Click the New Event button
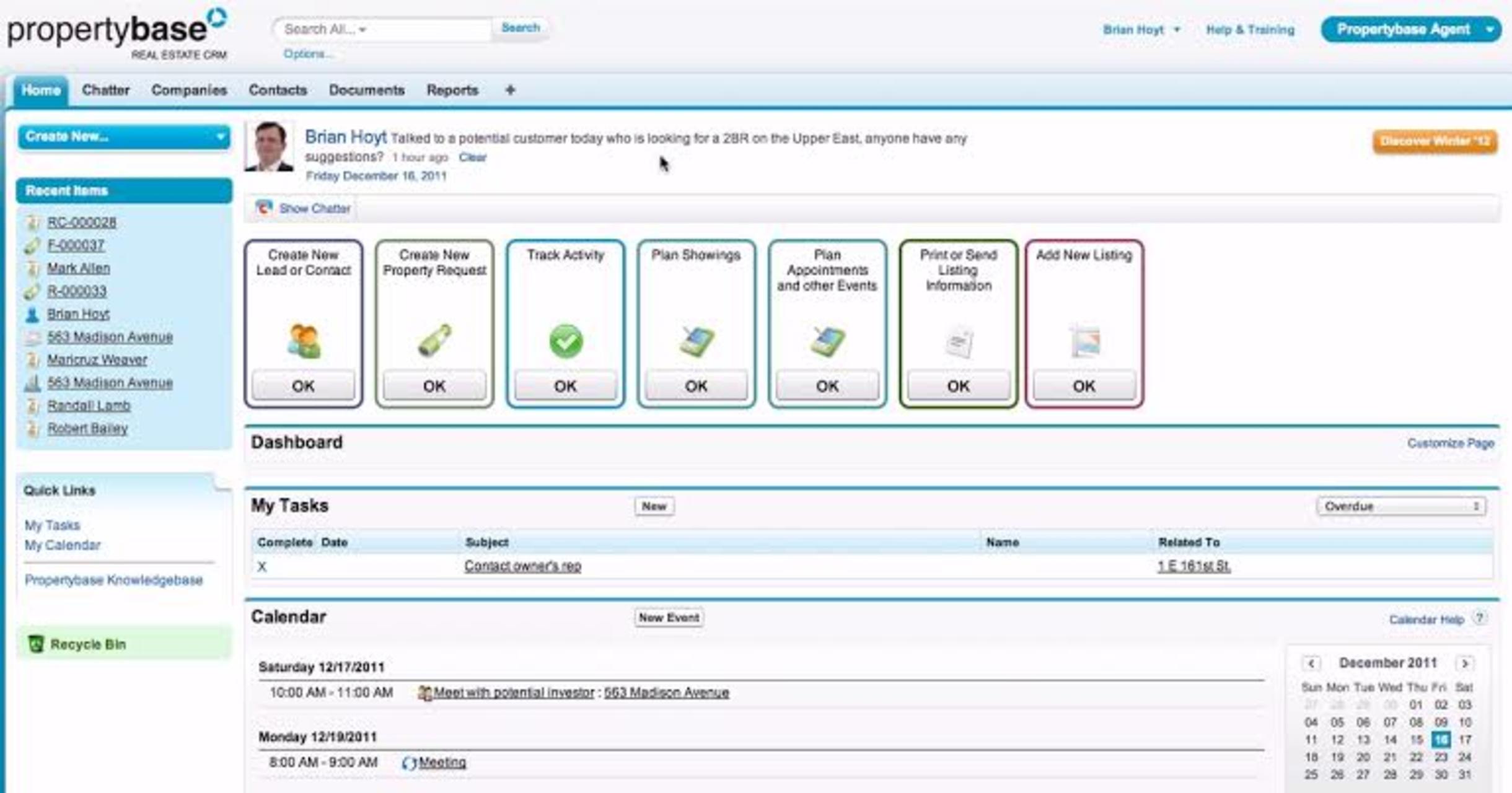This screenshot has width=1512, height=793. pyautogui.click(x=669, y=618)
